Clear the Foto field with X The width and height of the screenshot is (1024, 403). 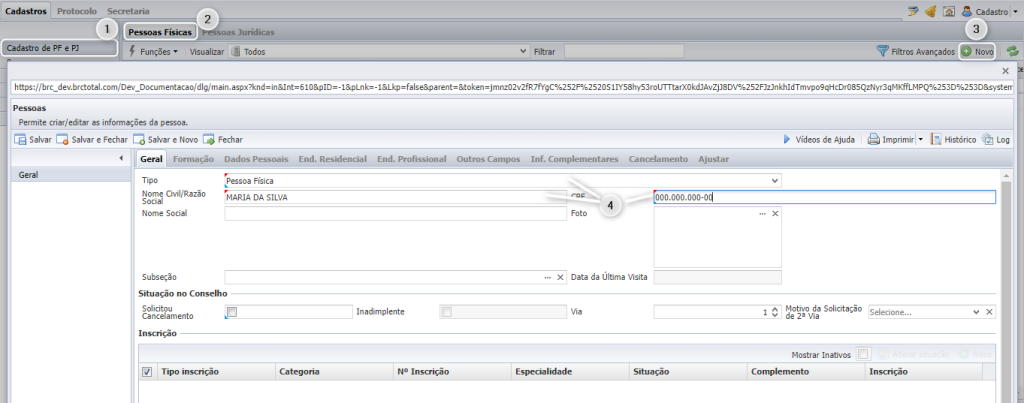click(x=775, y=214)
